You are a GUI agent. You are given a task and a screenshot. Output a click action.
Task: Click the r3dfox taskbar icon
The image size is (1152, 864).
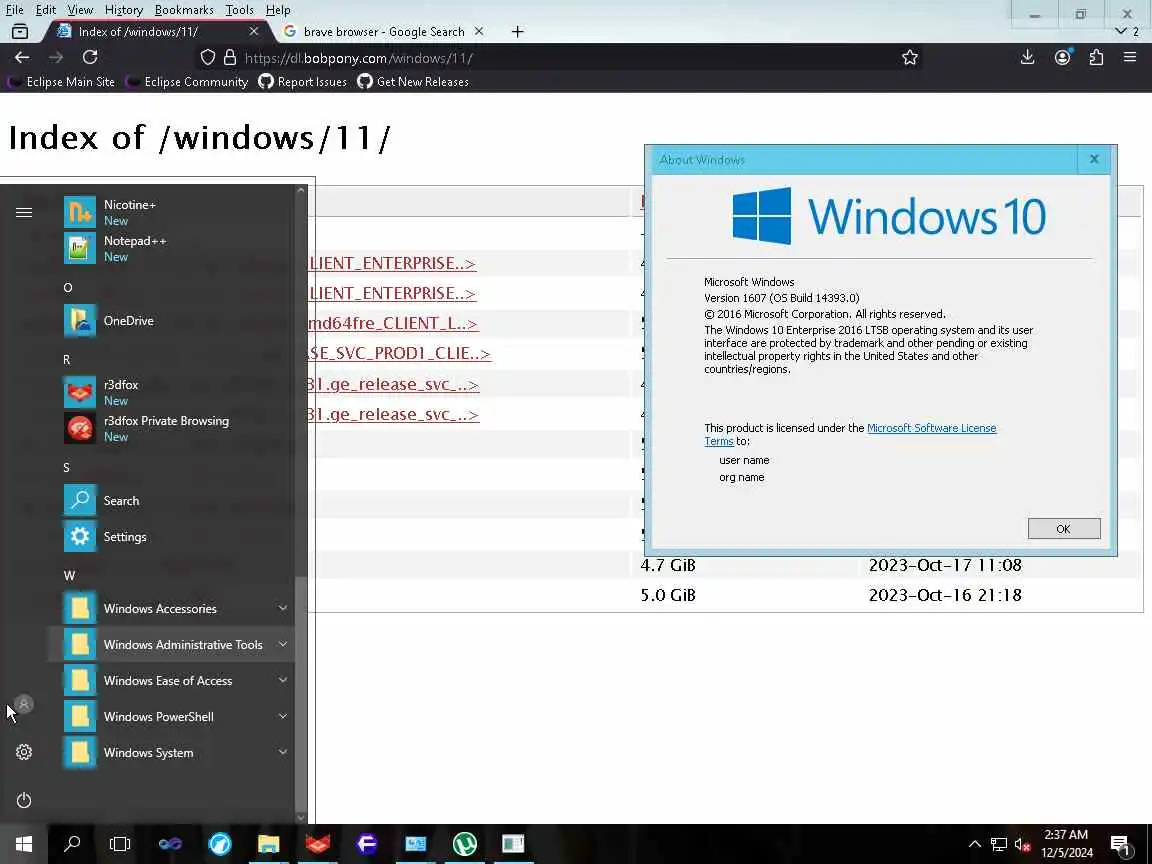tap(317, 844)
